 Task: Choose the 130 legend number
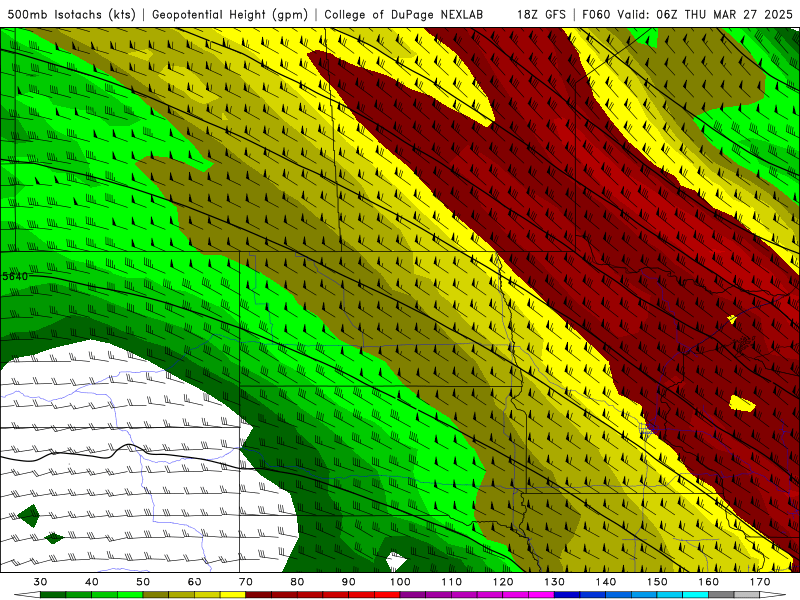coord(554,582)
